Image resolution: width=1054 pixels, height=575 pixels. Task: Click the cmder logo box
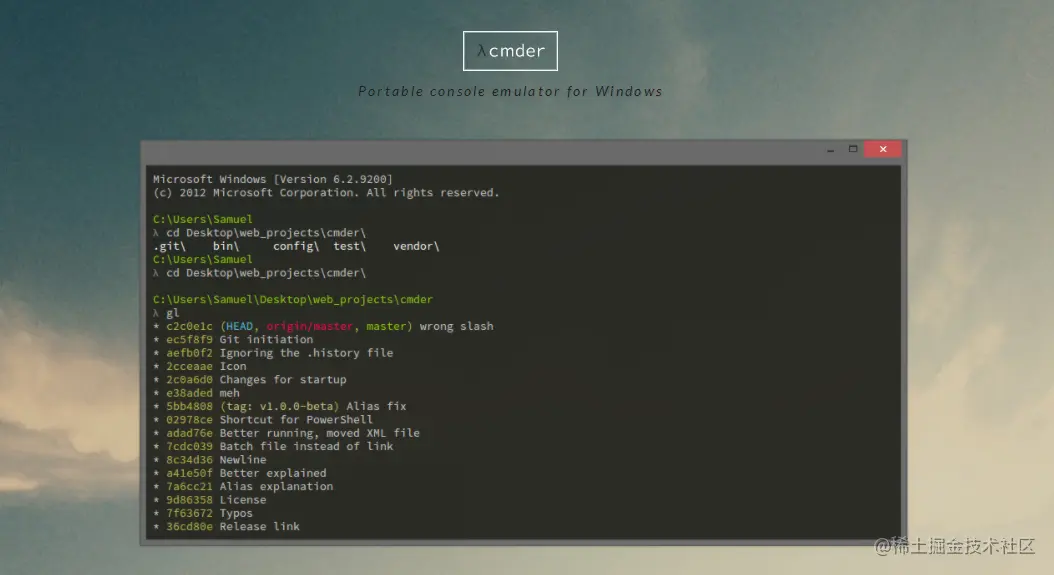click(510, 50)
